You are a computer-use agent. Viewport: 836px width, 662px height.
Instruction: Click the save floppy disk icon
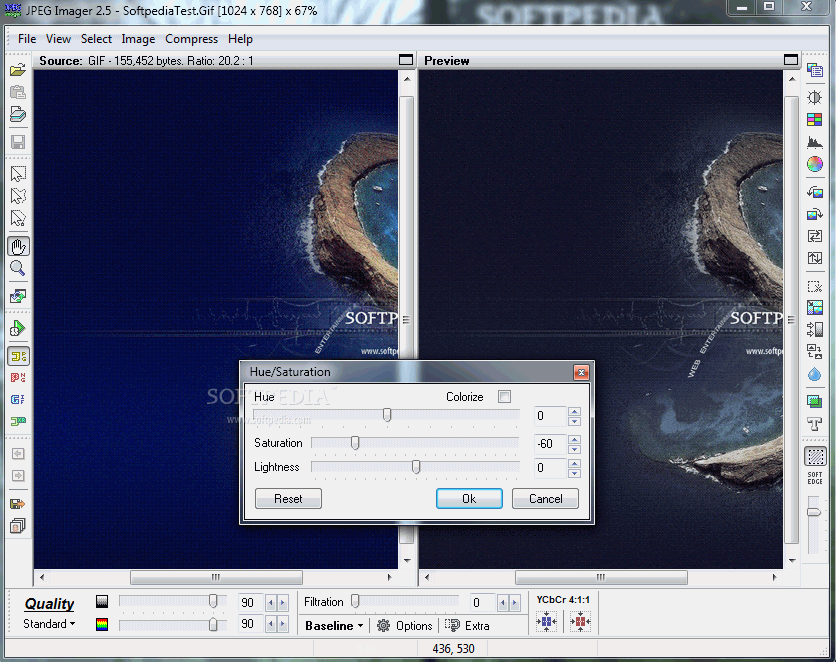coord(18,142)
